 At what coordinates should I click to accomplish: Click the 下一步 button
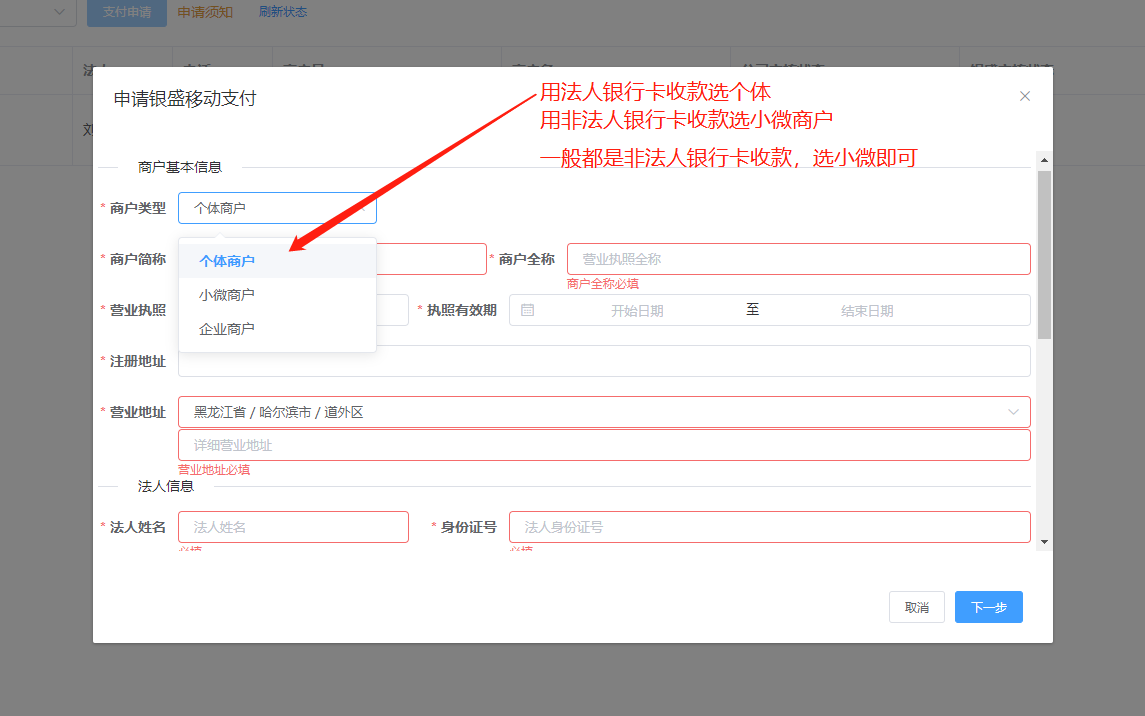click(988, 607)
